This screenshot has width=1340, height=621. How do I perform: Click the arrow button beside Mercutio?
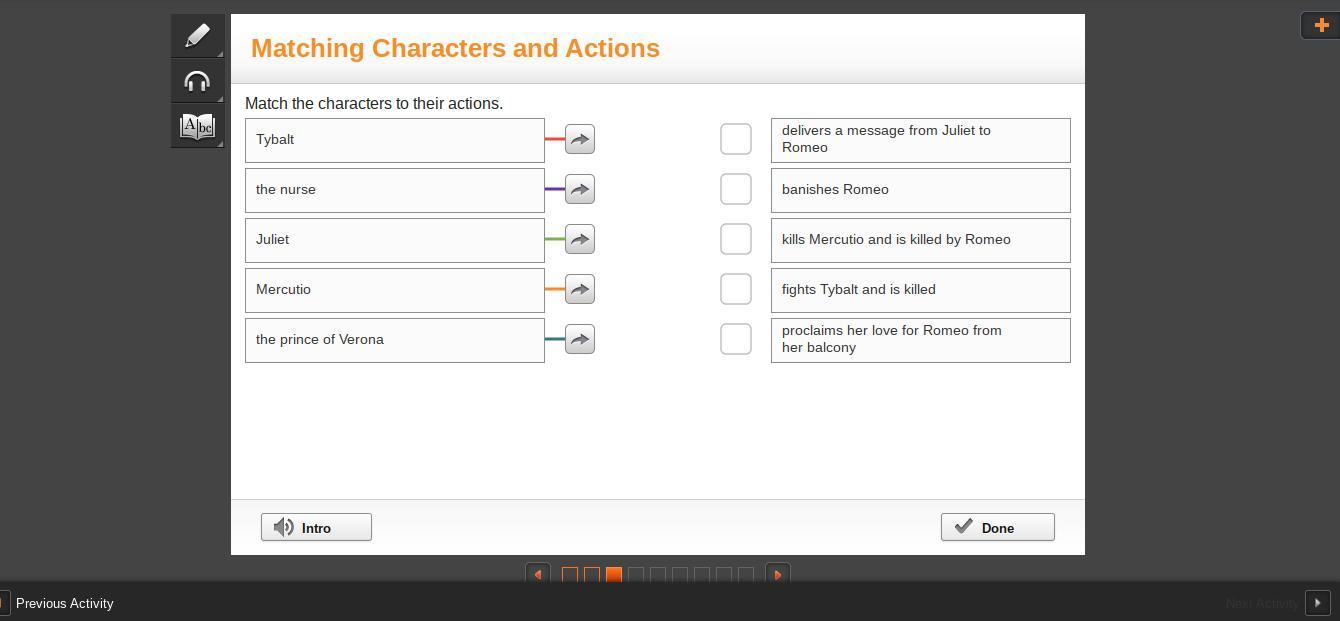tap(580, 289)
